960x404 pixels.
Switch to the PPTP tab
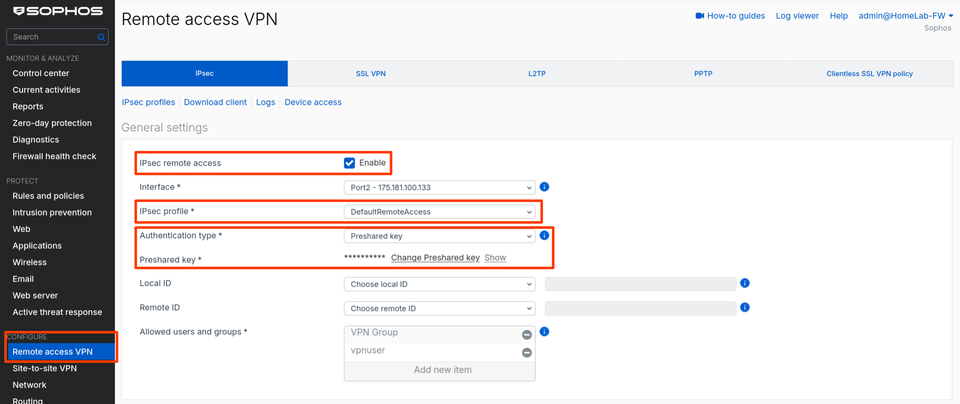coord(703,73)
